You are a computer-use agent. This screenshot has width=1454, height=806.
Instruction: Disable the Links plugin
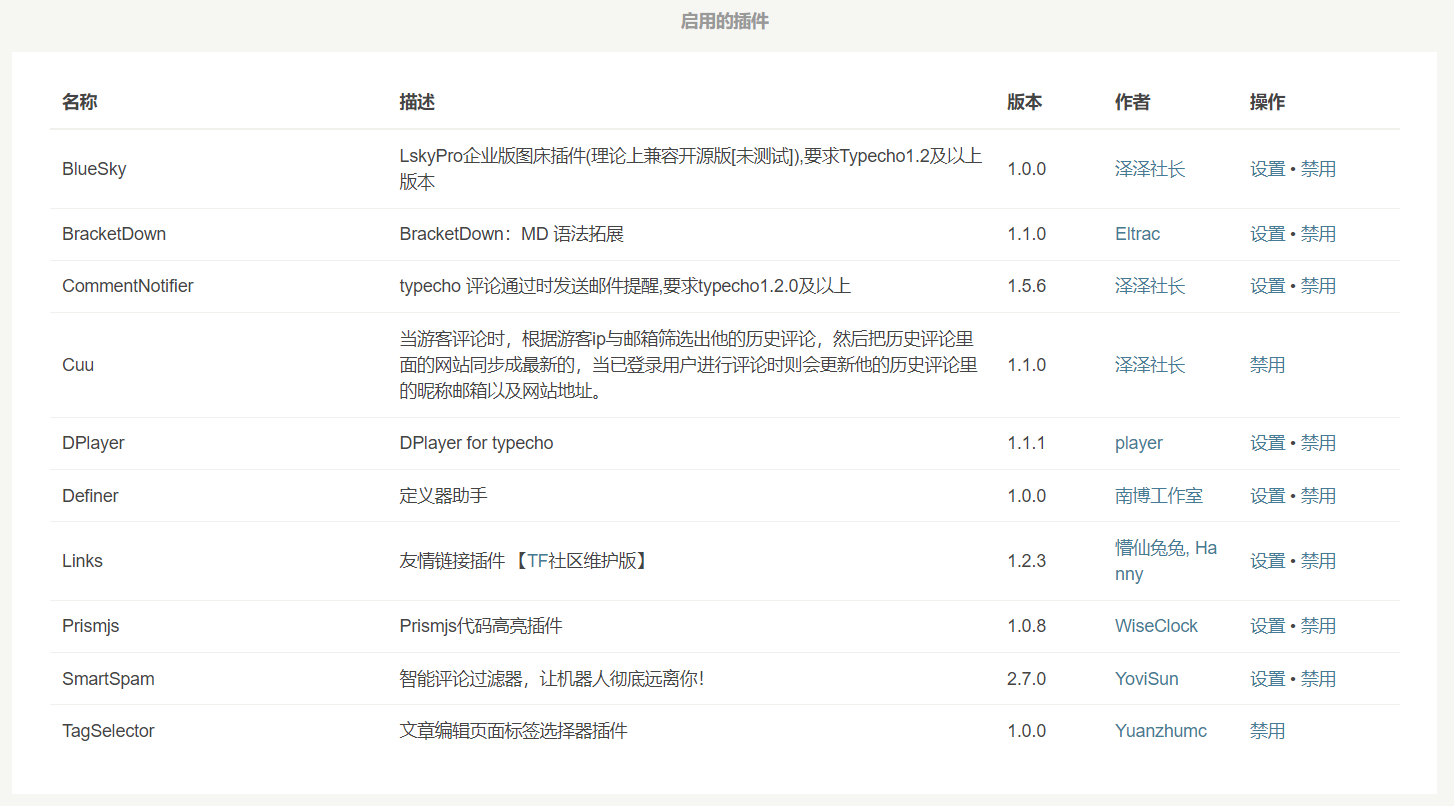click(x=1318, y=561)
